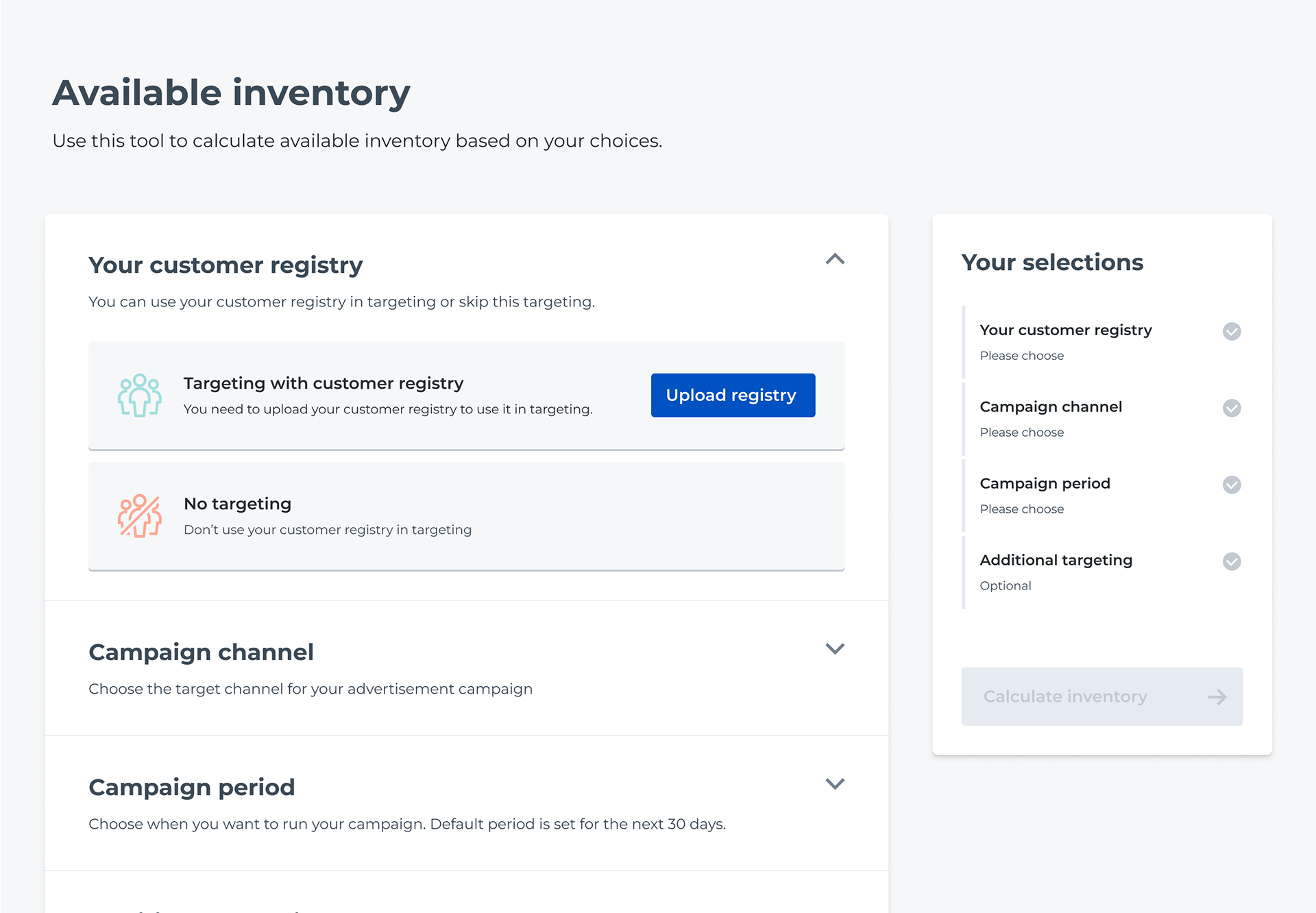Image resolution: width=1316 pixels, height=913 pixels.
Task: Click checkmark icon beside Campaign channel selection
Action: [1232, 408]
